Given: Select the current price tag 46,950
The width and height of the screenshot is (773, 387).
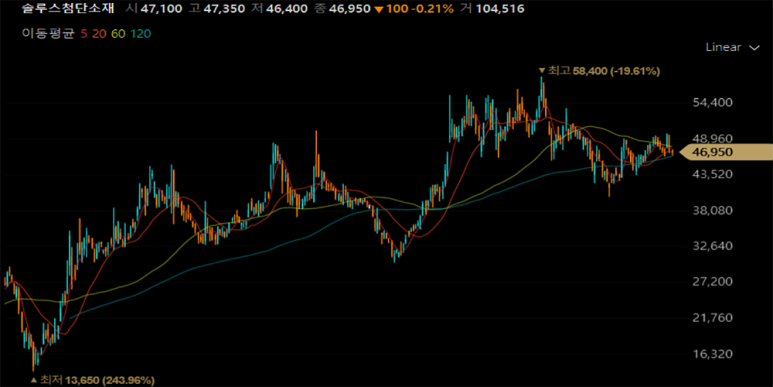Looking at the screenshot, I should [x=726, y=152].
